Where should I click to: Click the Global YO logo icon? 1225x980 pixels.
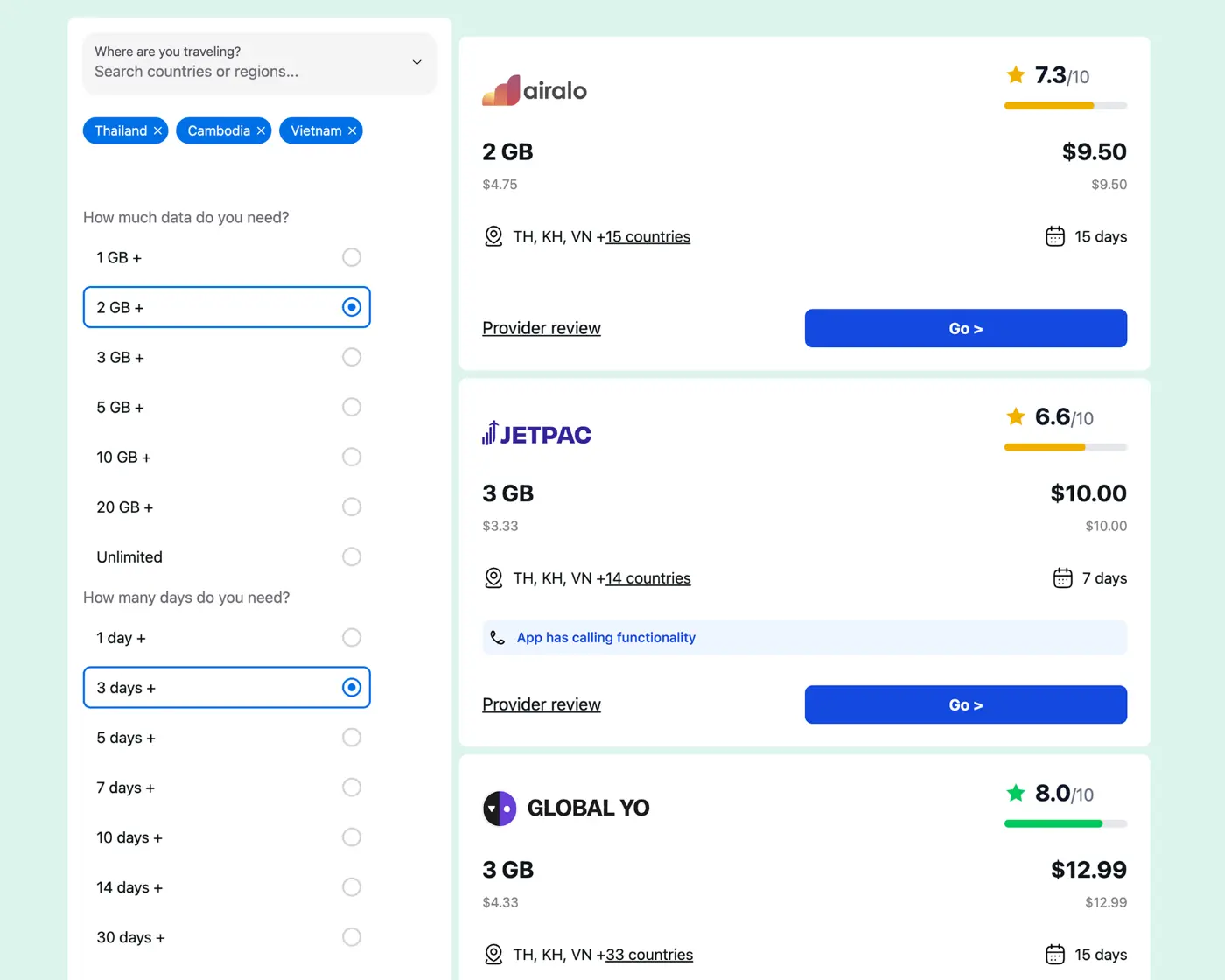(x=500, y=808)
